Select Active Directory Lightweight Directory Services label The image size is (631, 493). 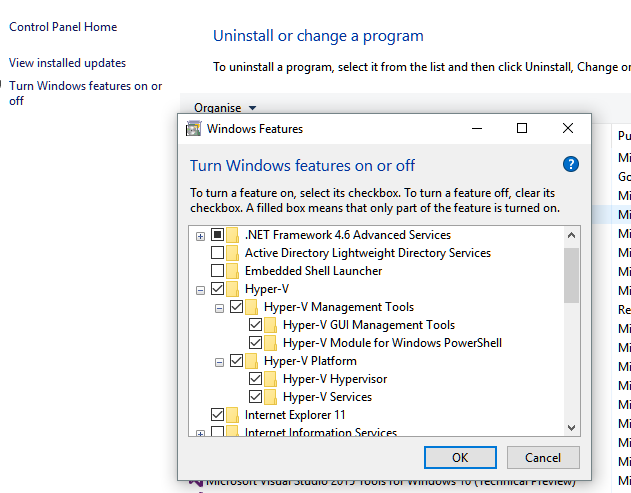coord(368,253)
